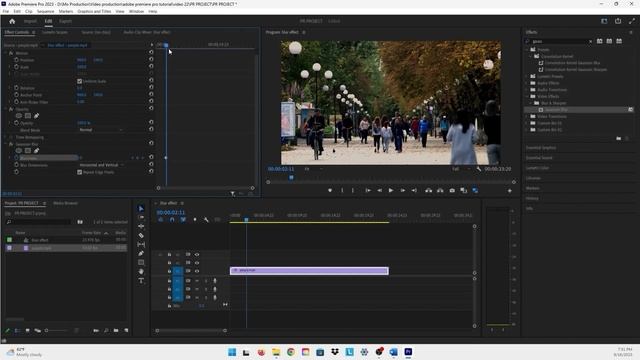Select the pen mask tool under Gaussian Blur

[x=36, y=151]
